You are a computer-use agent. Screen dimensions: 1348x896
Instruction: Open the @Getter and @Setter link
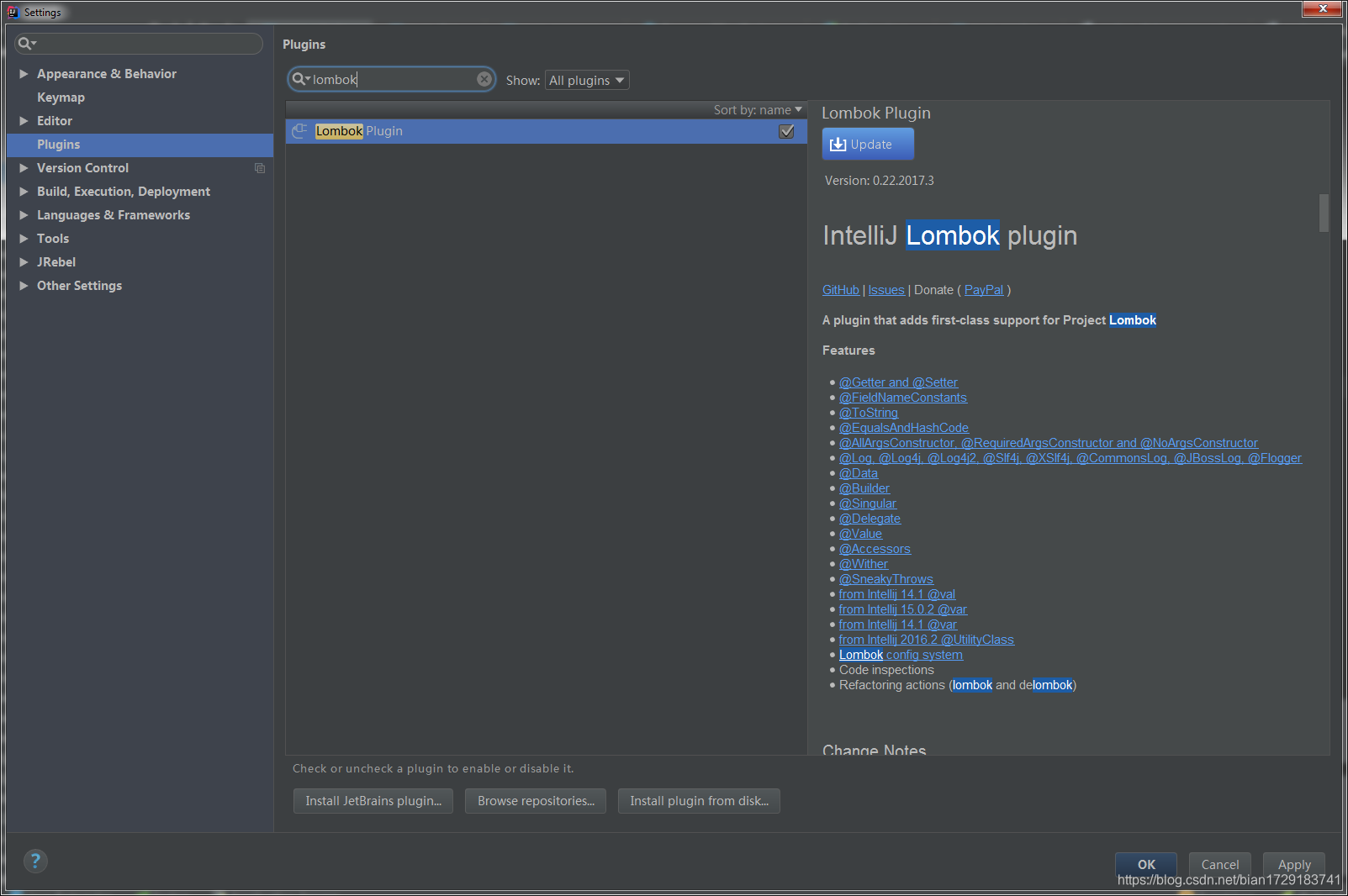[898, 382]
